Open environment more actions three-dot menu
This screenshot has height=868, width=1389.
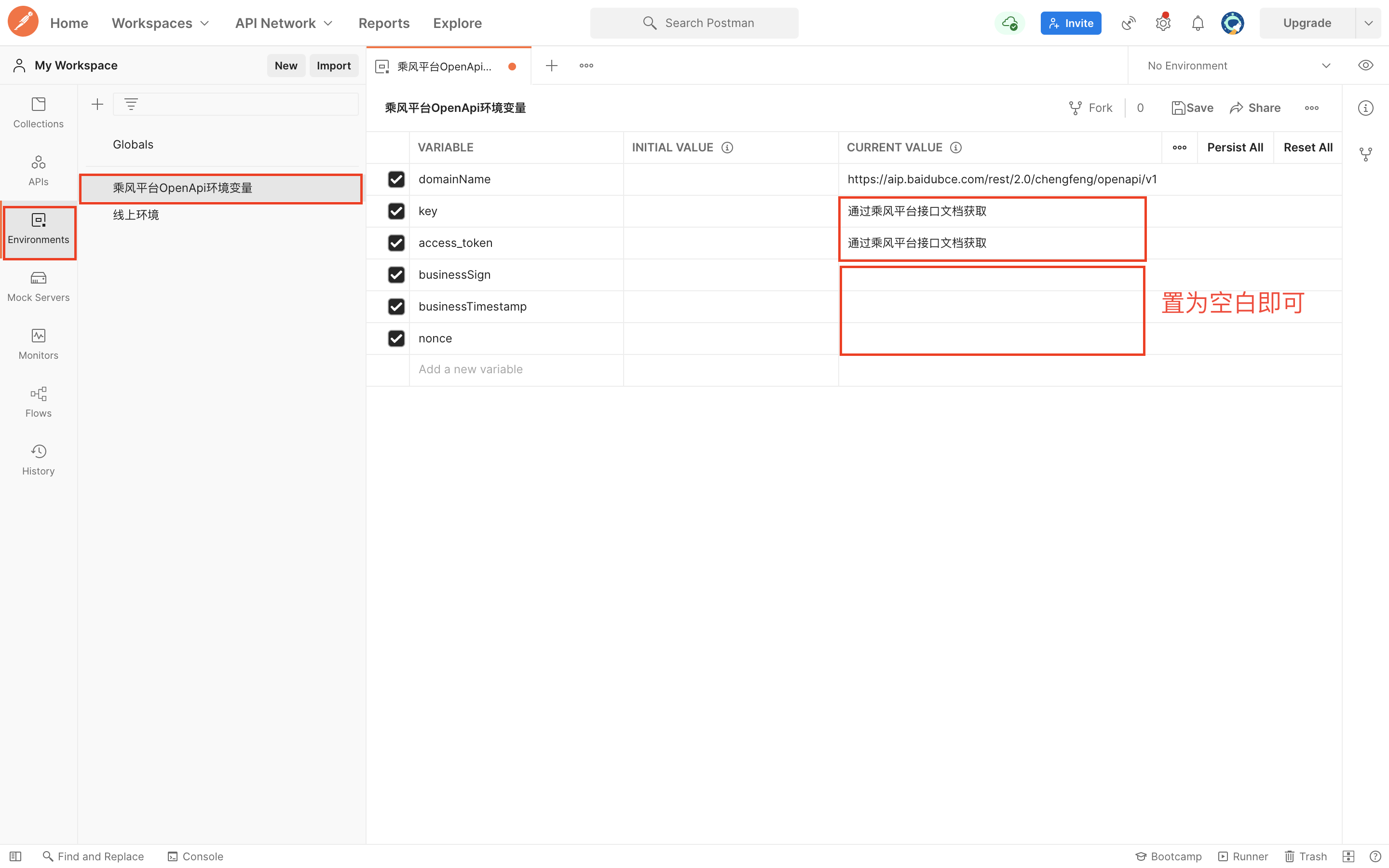(x=1311, y=108)
